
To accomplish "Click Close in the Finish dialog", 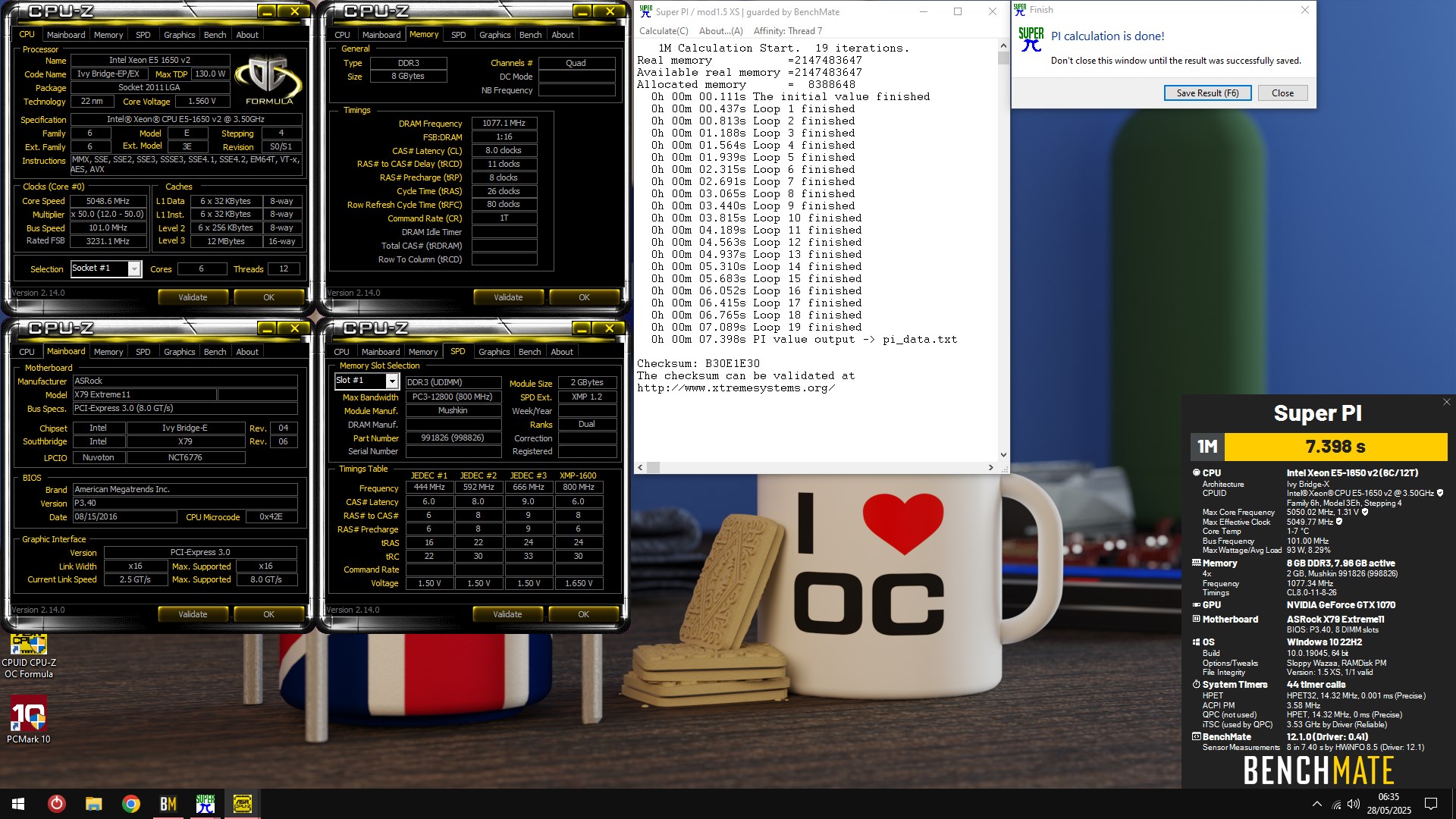I will click(x=1282, y=93).
